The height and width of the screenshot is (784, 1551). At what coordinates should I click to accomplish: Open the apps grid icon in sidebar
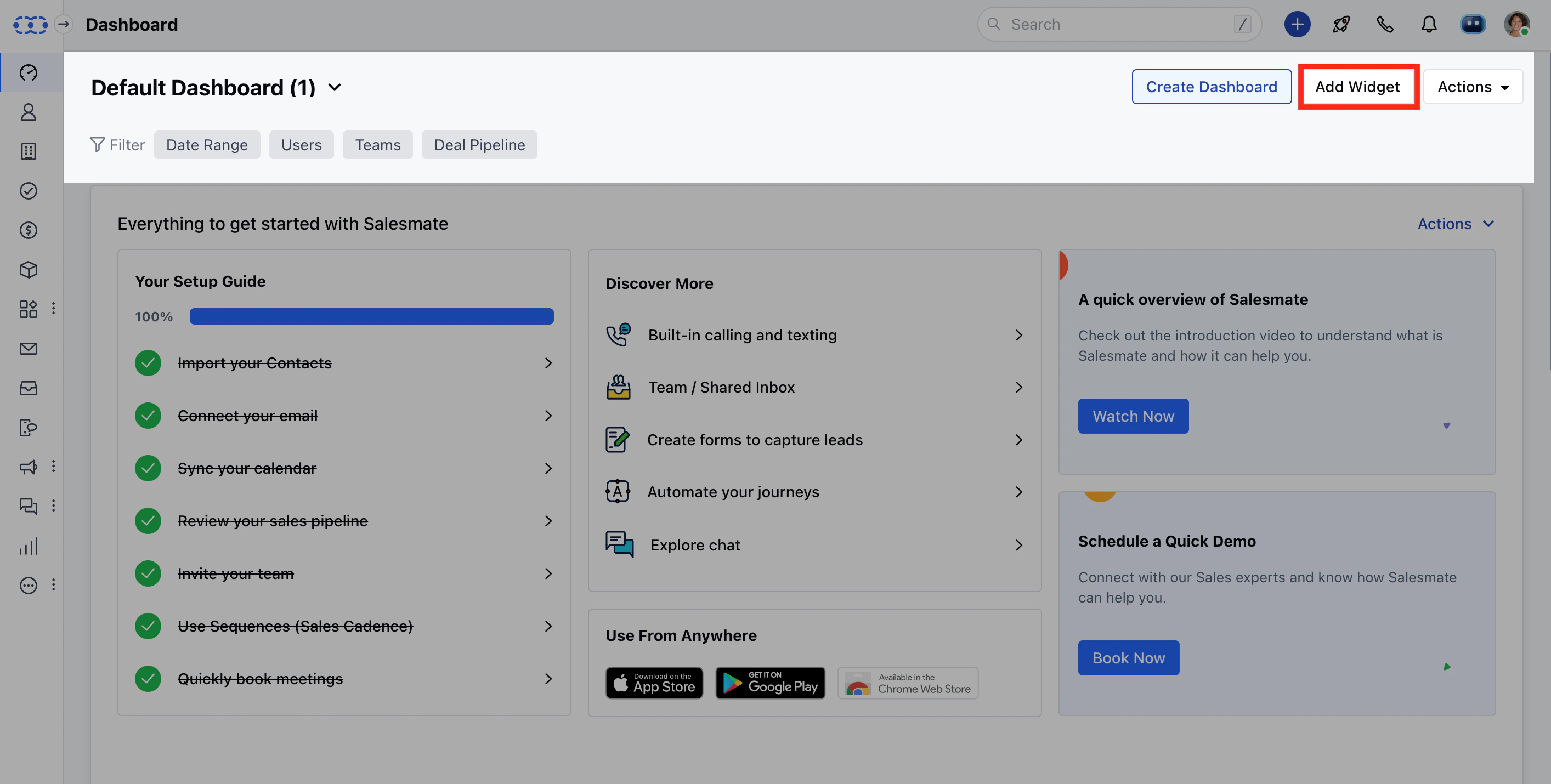pos(29,309)
